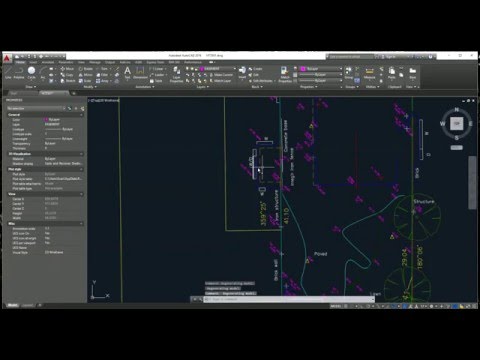Click the Measure tool
This screenshot has width=480, height=360.
point(369,73)
